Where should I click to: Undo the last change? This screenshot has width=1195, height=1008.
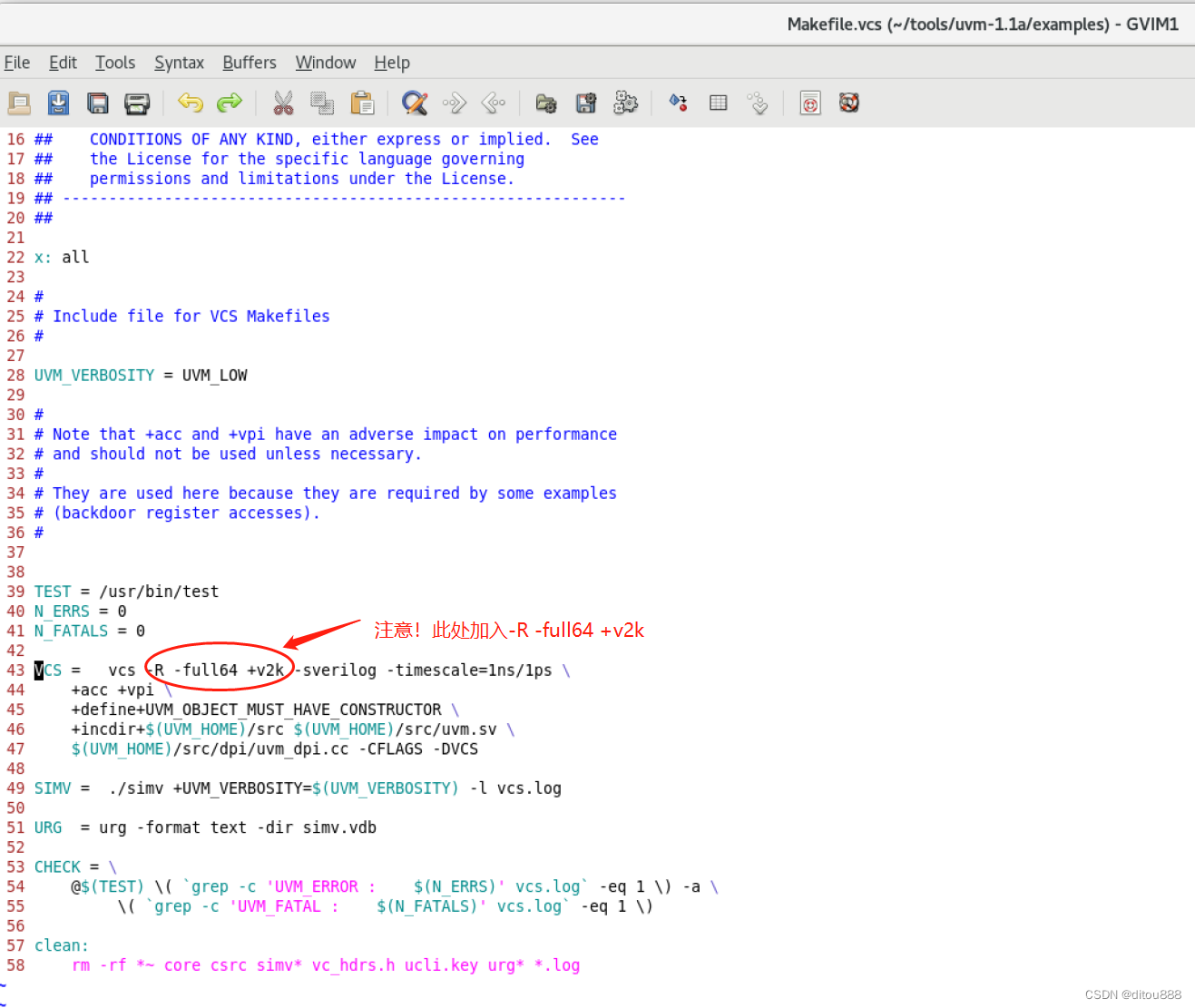(191, 103)
